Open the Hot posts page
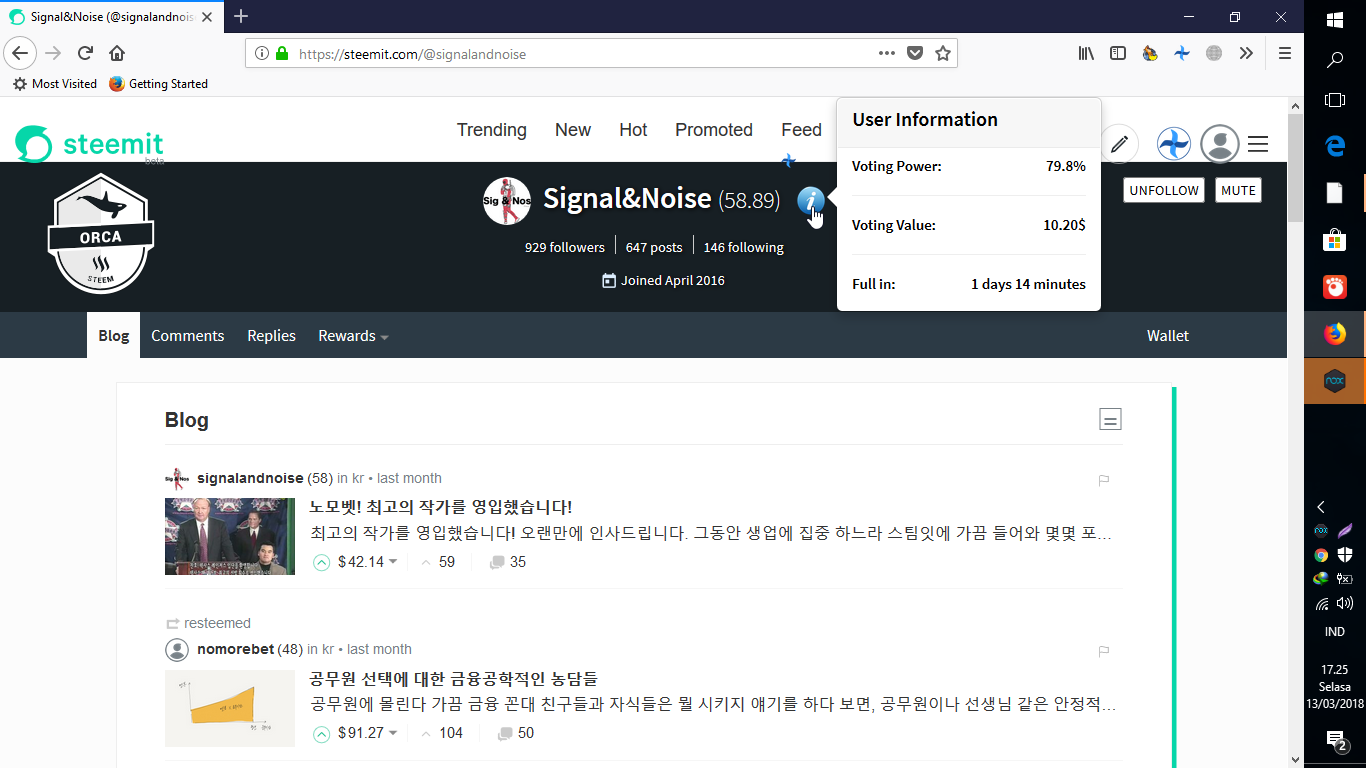Screen dimensions: 1366x768 coord(633,130)
